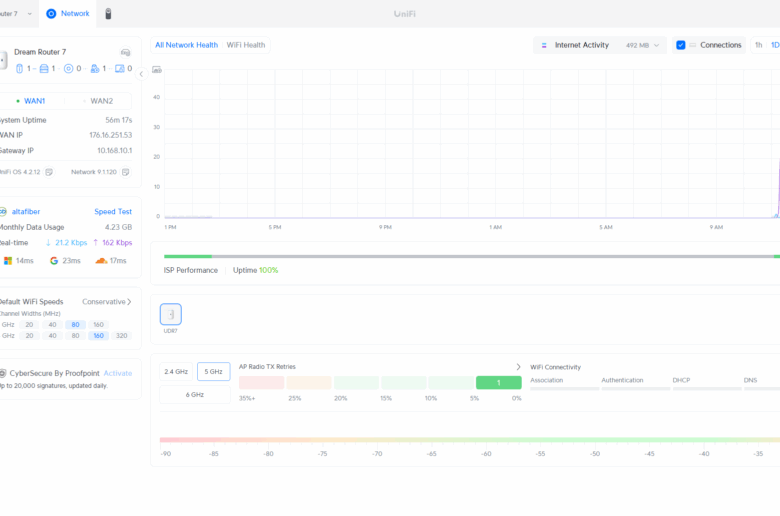Expand AP Radio TX Retries chevron
The height and width of the screenshot is (516, 780).
pyautogui.click(x=518, y=367)
